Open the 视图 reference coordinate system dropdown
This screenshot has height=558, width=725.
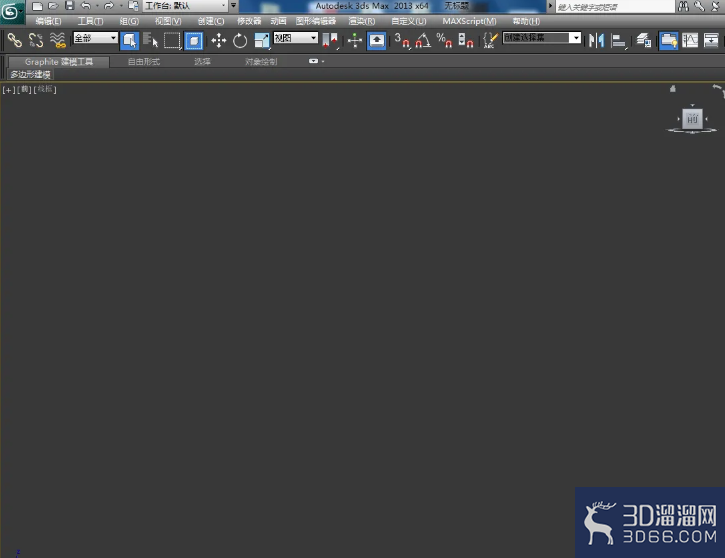[295, 38]
